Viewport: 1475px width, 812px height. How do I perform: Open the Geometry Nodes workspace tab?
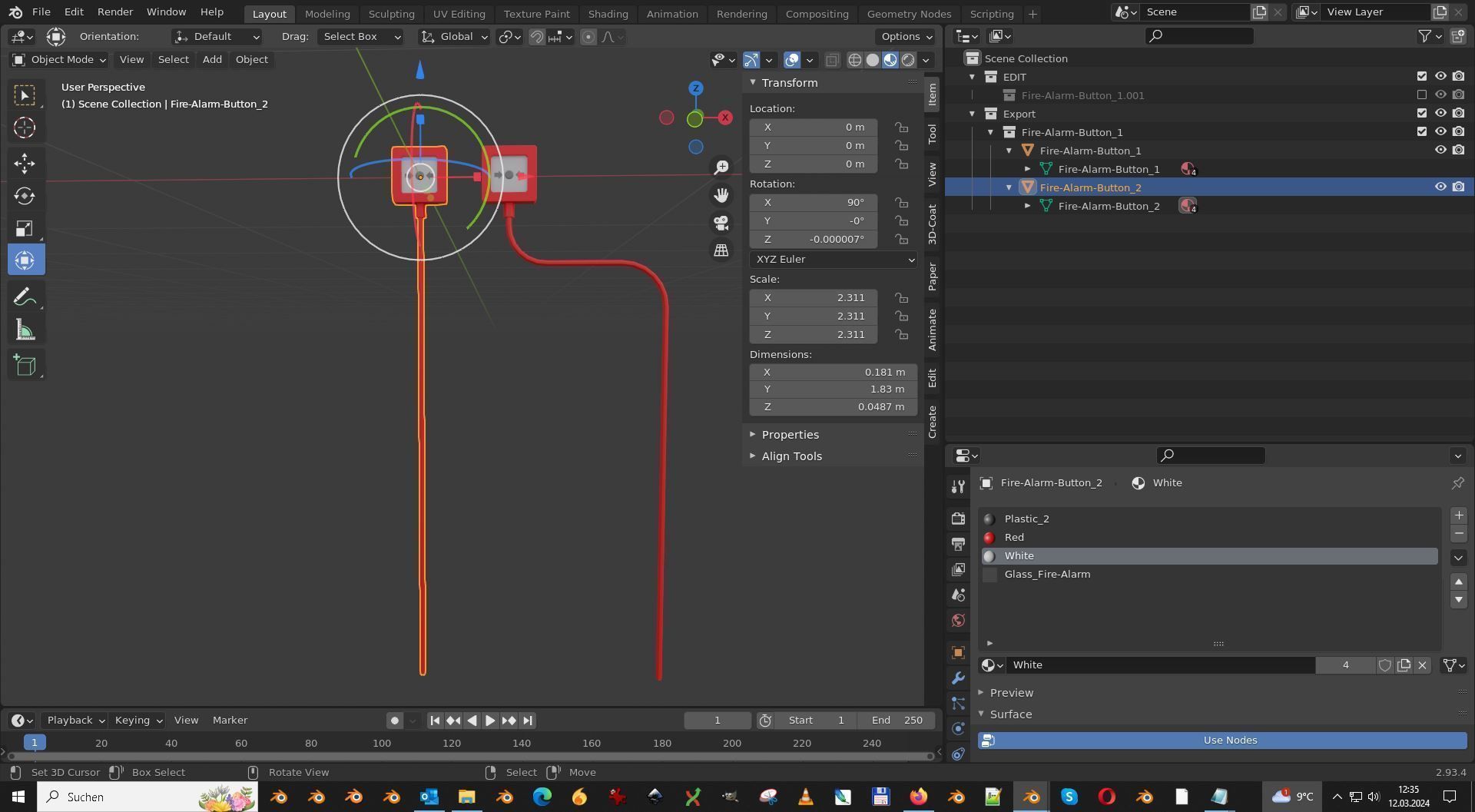click(909, 14)
